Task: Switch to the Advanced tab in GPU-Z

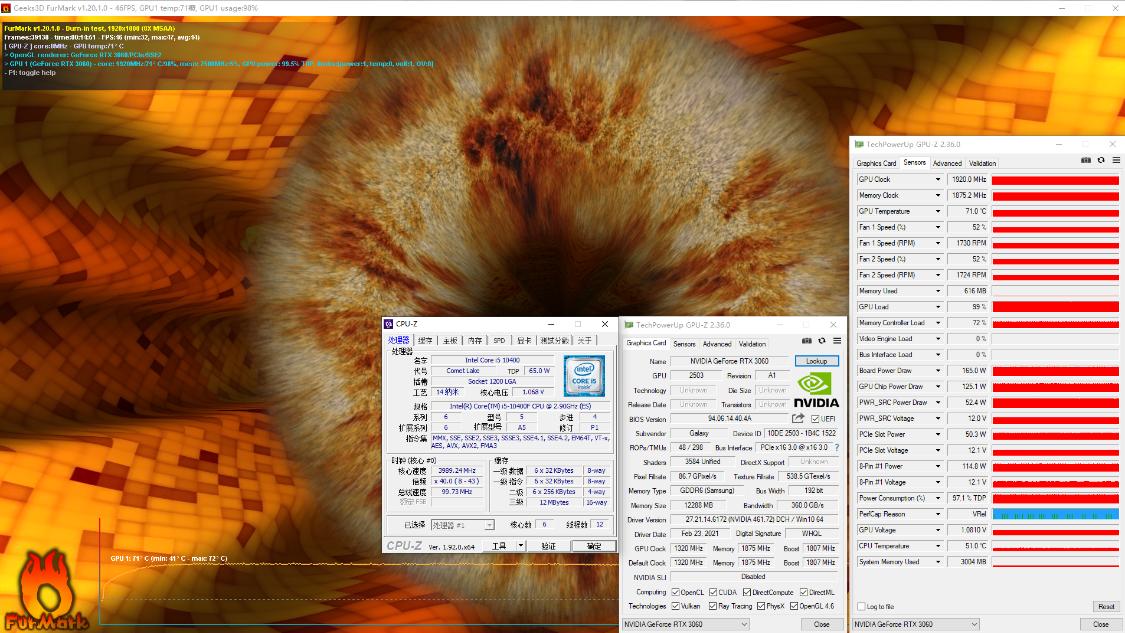Action: click(717, 342)
